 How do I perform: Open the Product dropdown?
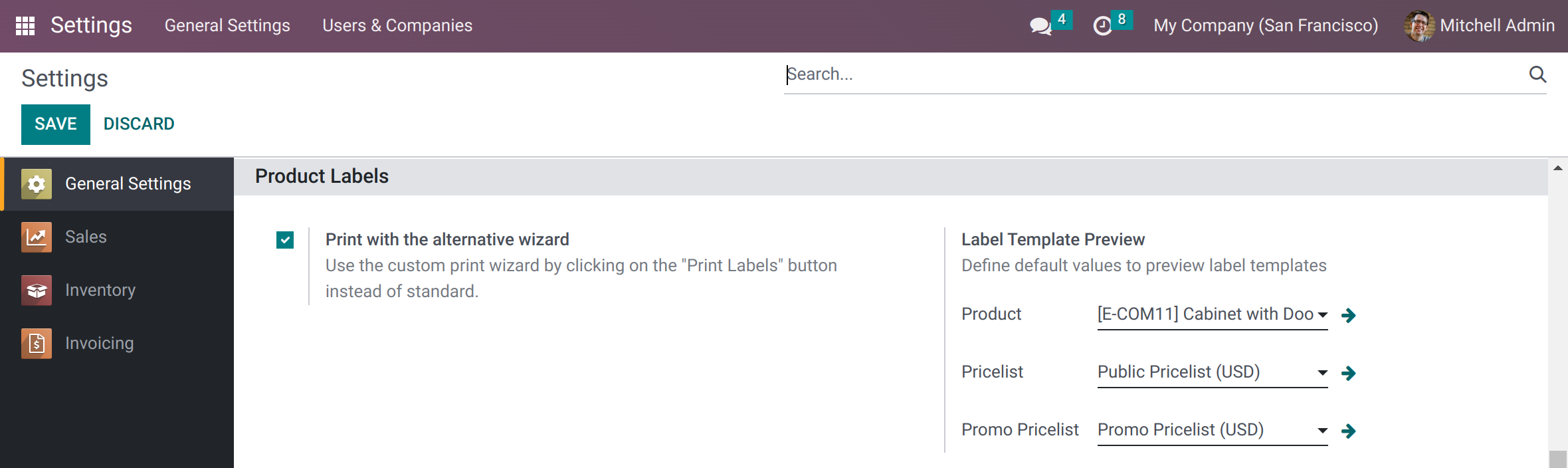1323,315
